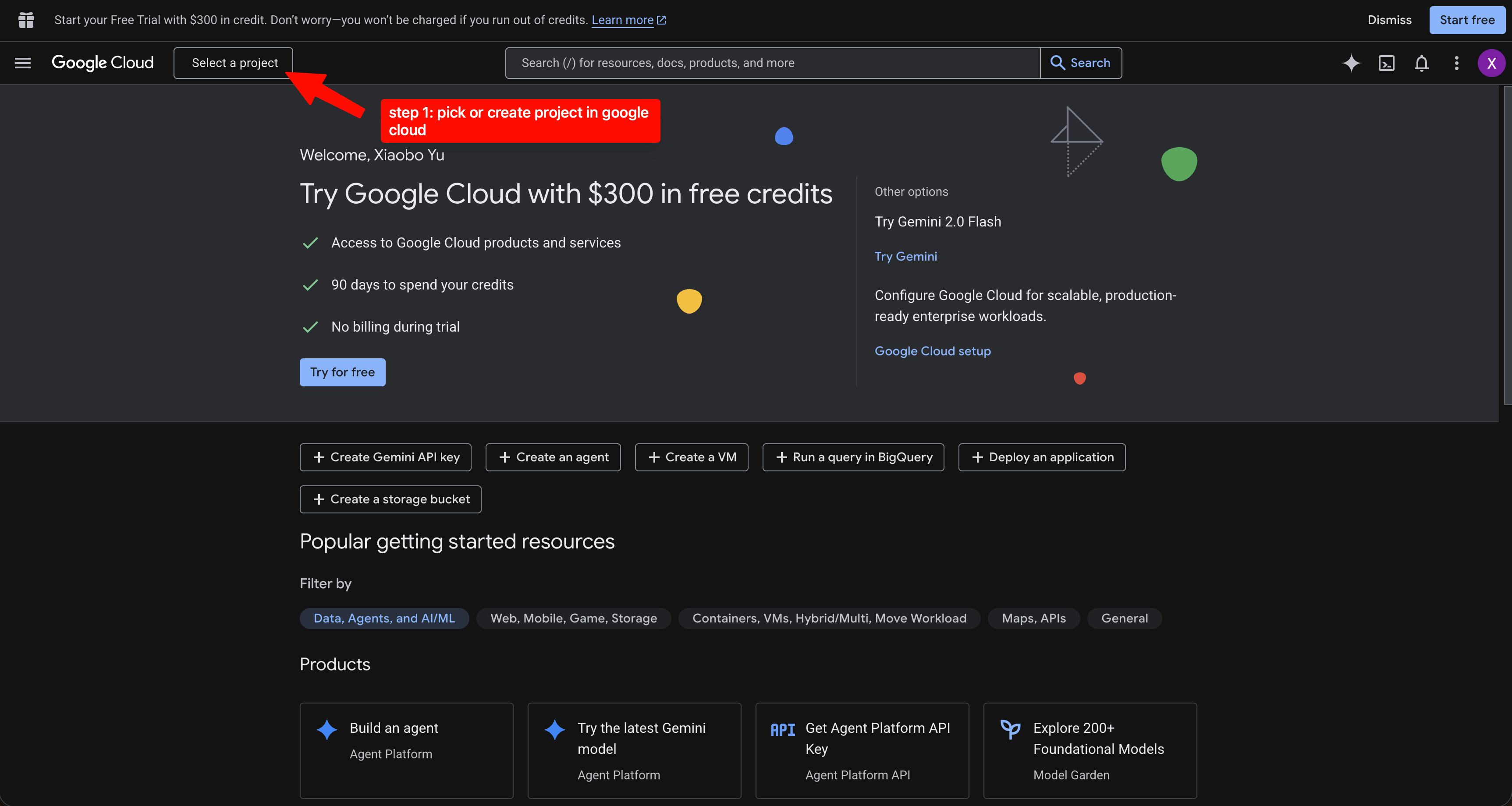Focus the resource search field
The height and width of the screenshot is (806, 1512).
(x=772, y=63)
